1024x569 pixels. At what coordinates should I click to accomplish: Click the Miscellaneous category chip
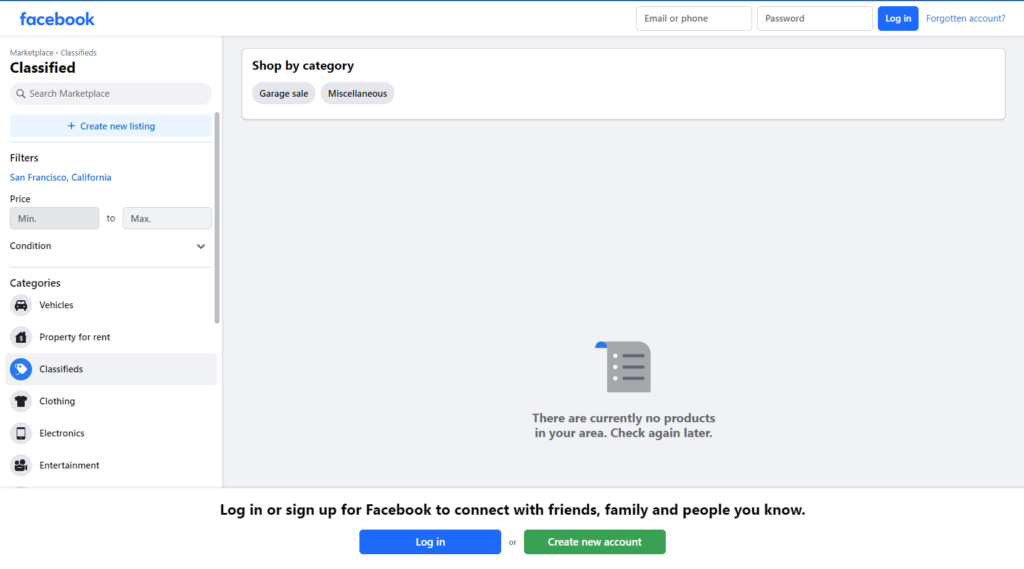[x=357, y=93]
